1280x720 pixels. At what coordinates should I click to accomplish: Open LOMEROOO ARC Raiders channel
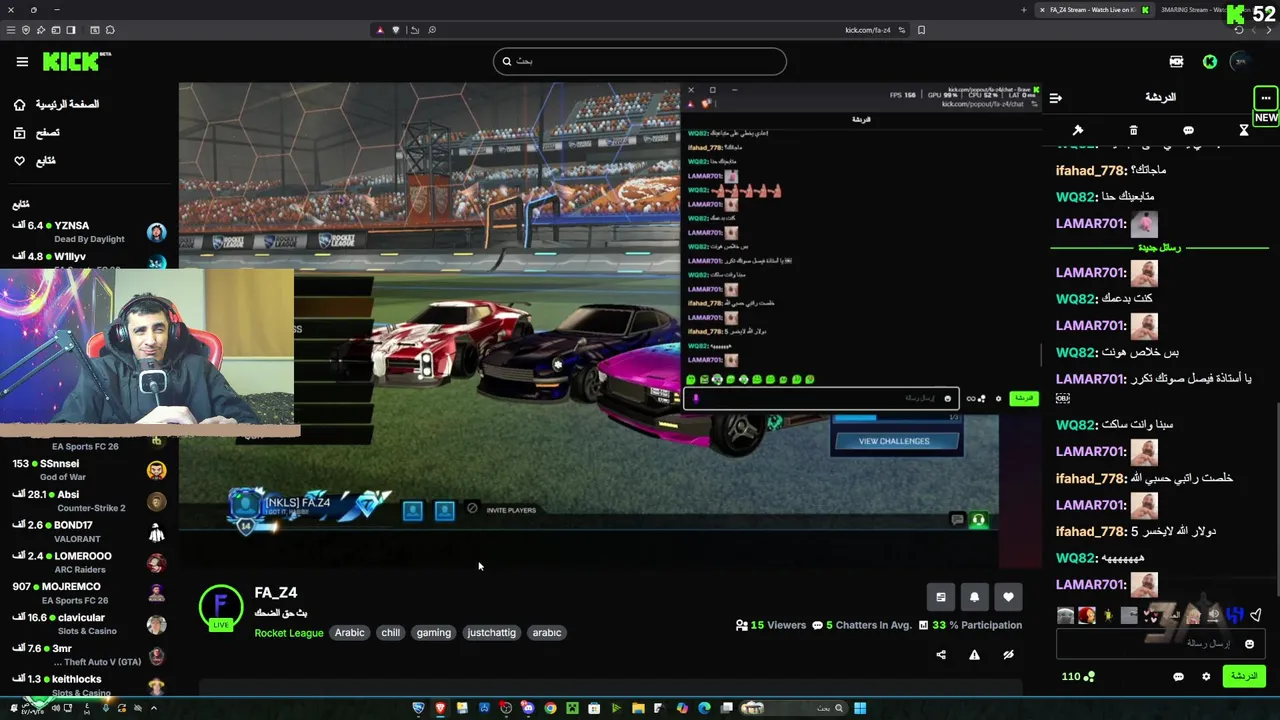tap(89, 562)
